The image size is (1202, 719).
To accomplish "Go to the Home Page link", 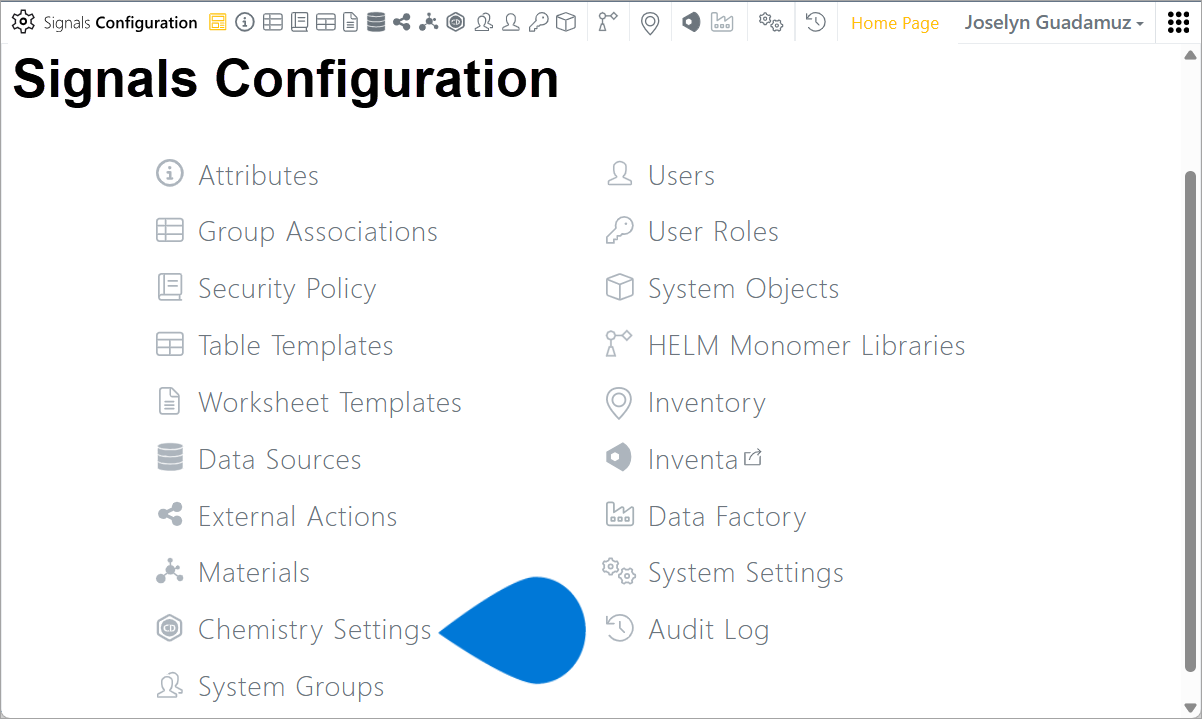I will [x=895, y=23].
